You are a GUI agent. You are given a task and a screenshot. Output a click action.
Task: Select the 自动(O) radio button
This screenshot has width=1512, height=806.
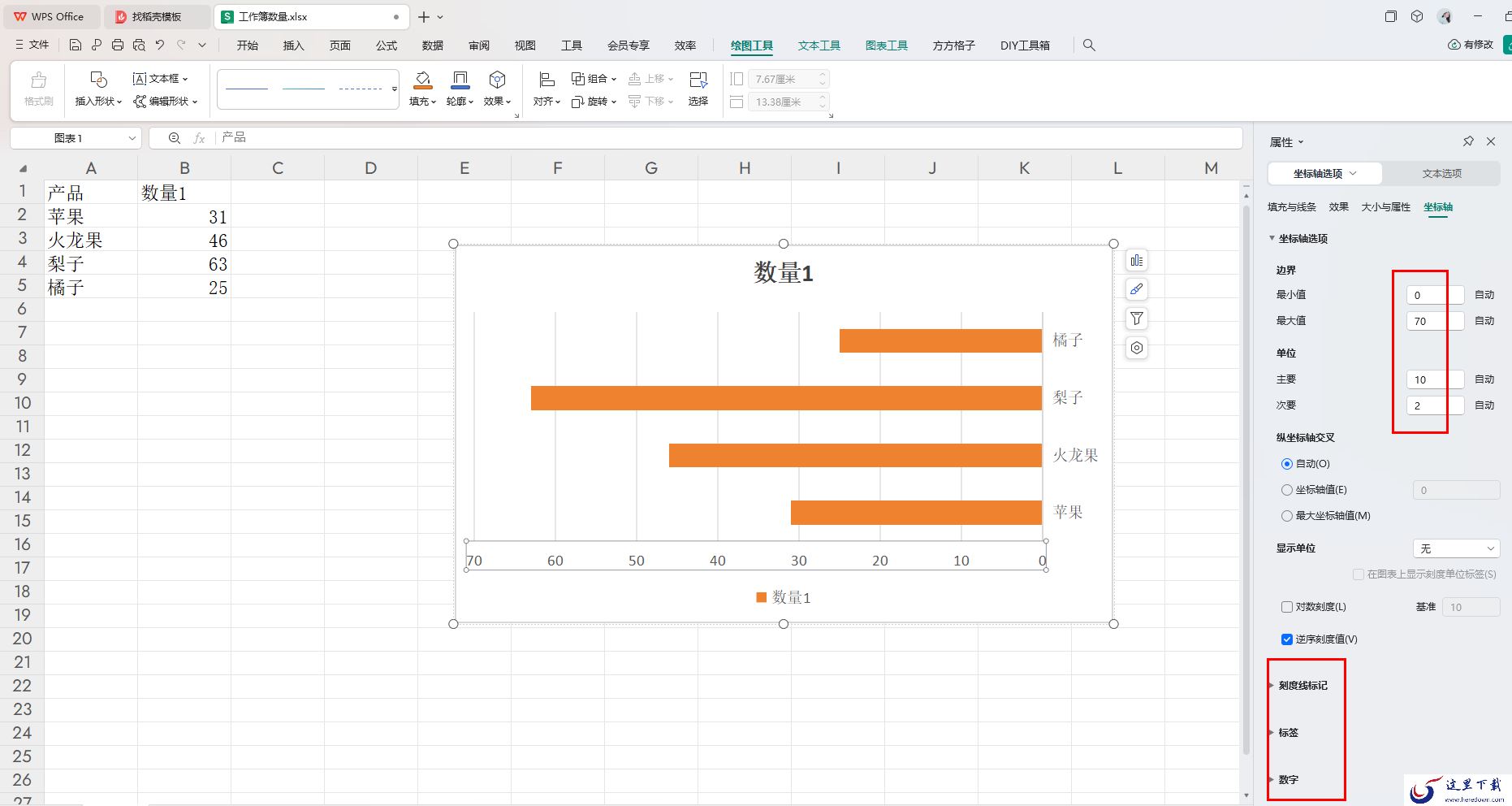1286,464
